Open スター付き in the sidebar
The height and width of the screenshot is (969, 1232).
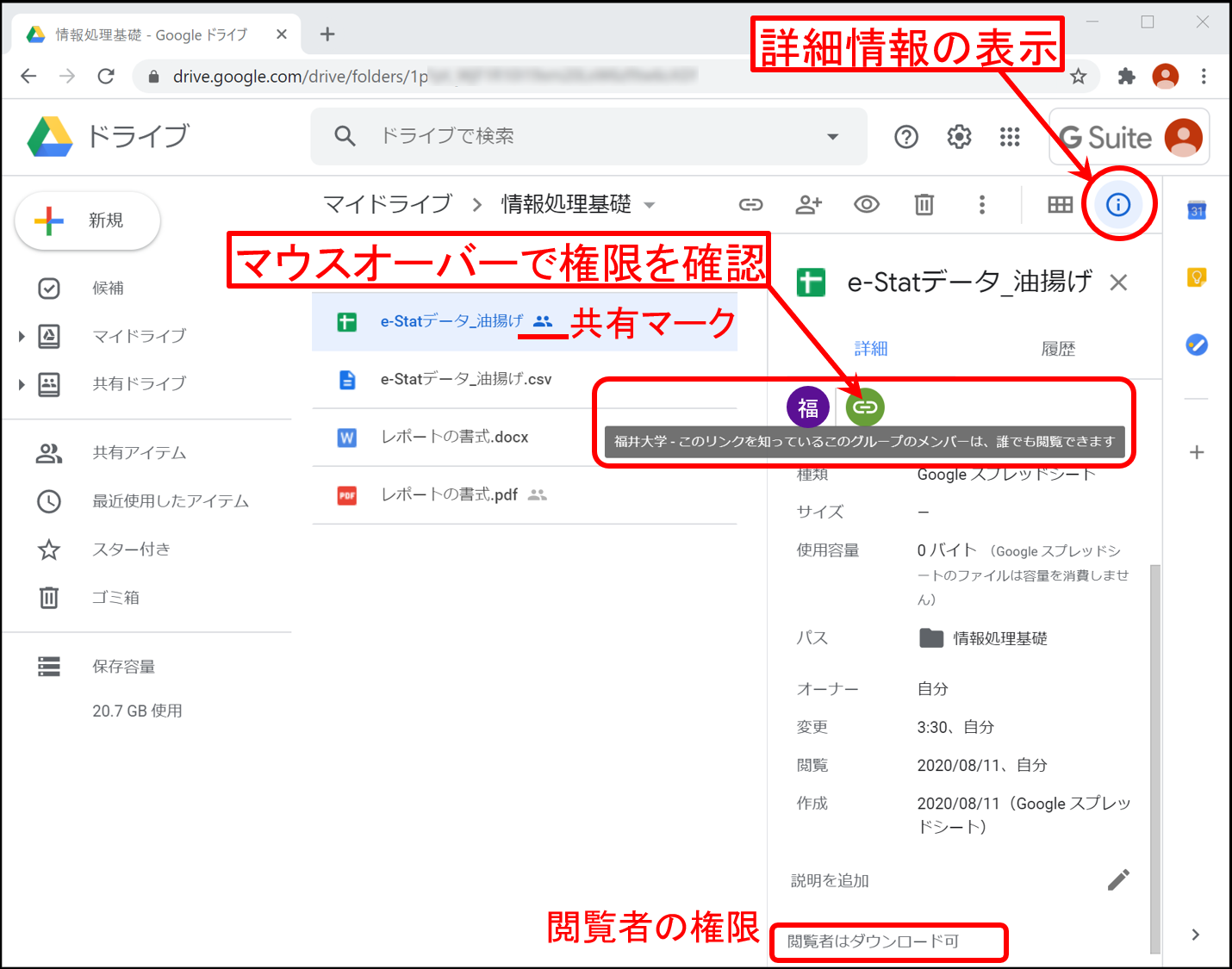click(131, 550)
